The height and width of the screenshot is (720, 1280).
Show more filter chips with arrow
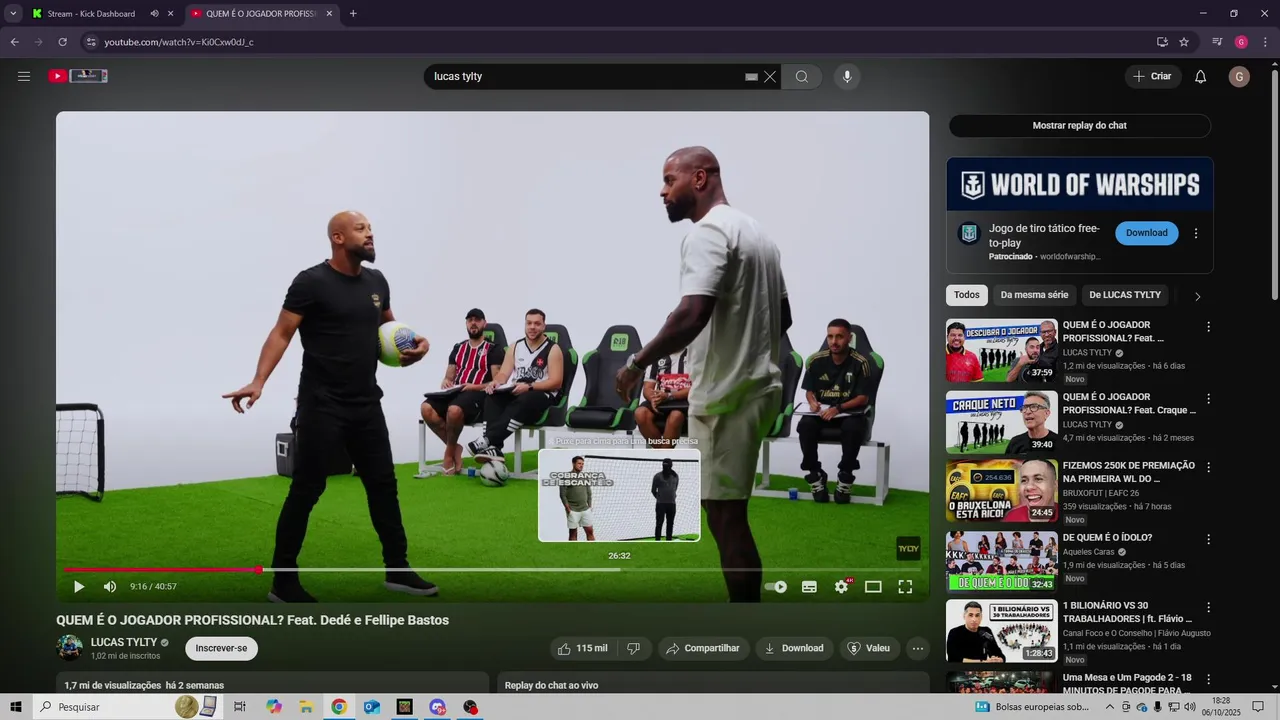click(x=1197, y=296)
